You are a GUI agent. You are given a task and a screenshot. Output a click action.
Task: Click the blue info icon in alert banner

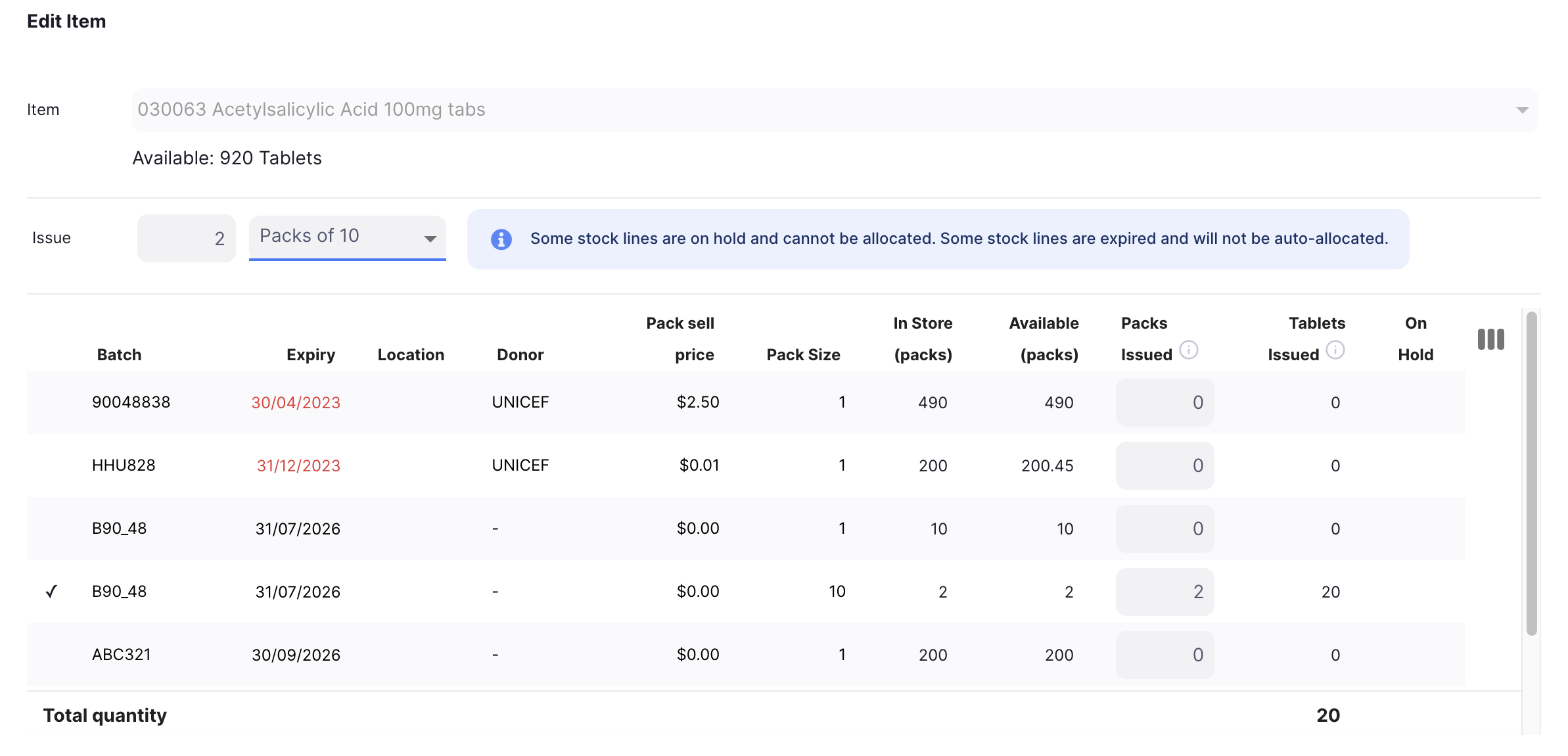[x=501, y=239]
